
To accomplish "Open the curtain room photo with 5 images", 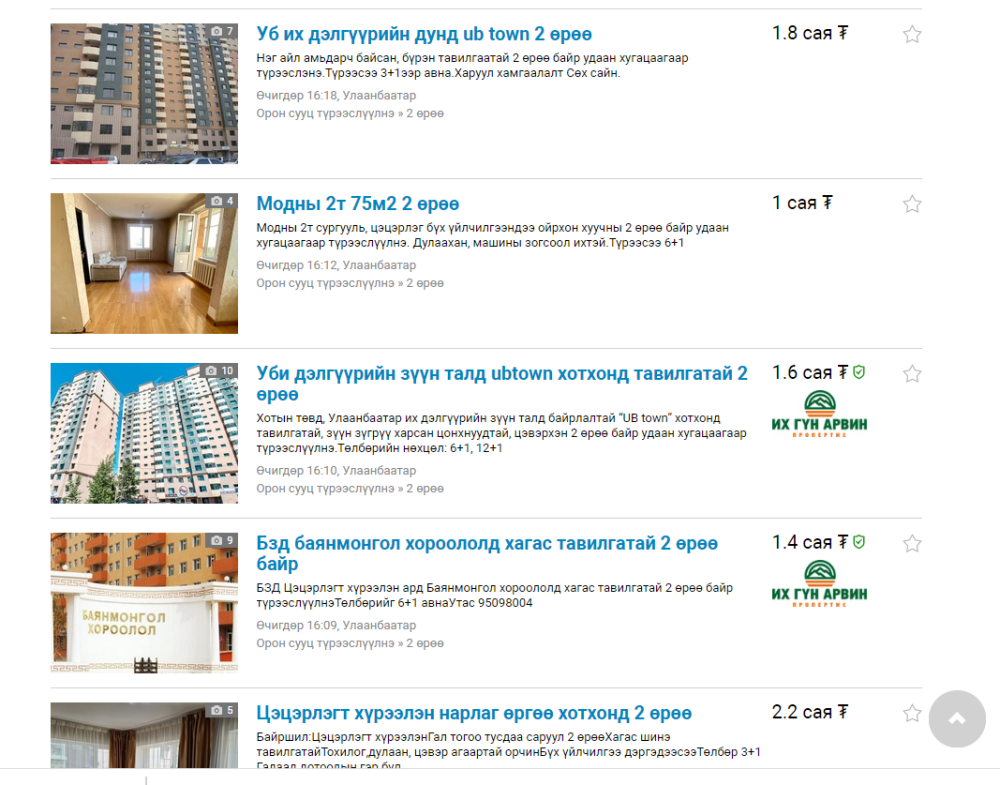I will (x=144, y=735).
